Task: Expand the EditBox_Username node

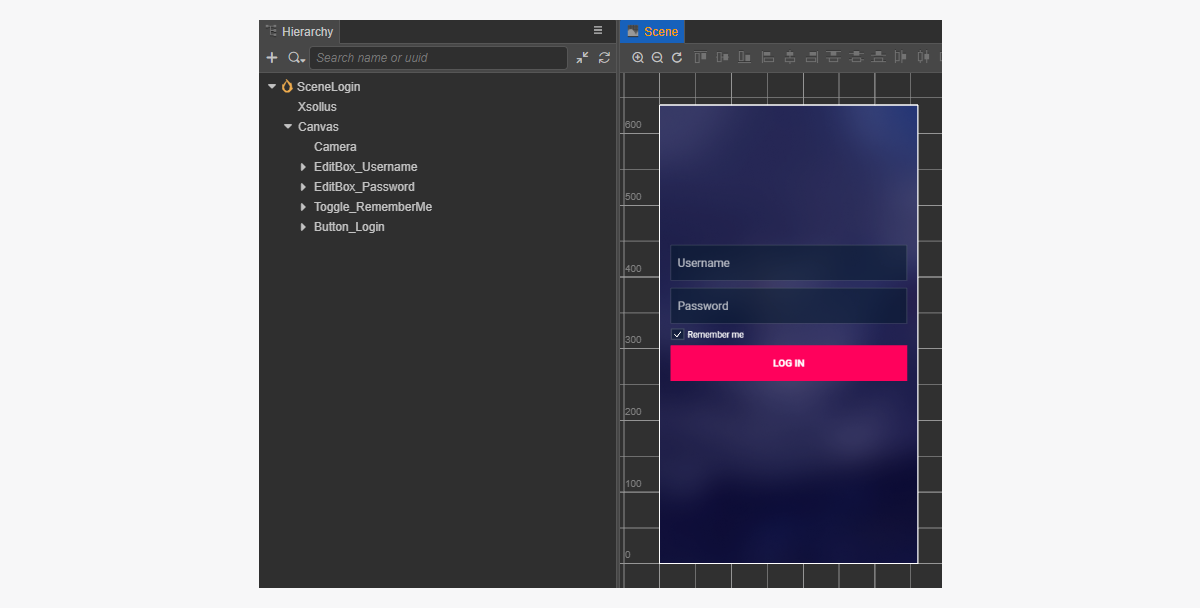Action: coord(304,167)
